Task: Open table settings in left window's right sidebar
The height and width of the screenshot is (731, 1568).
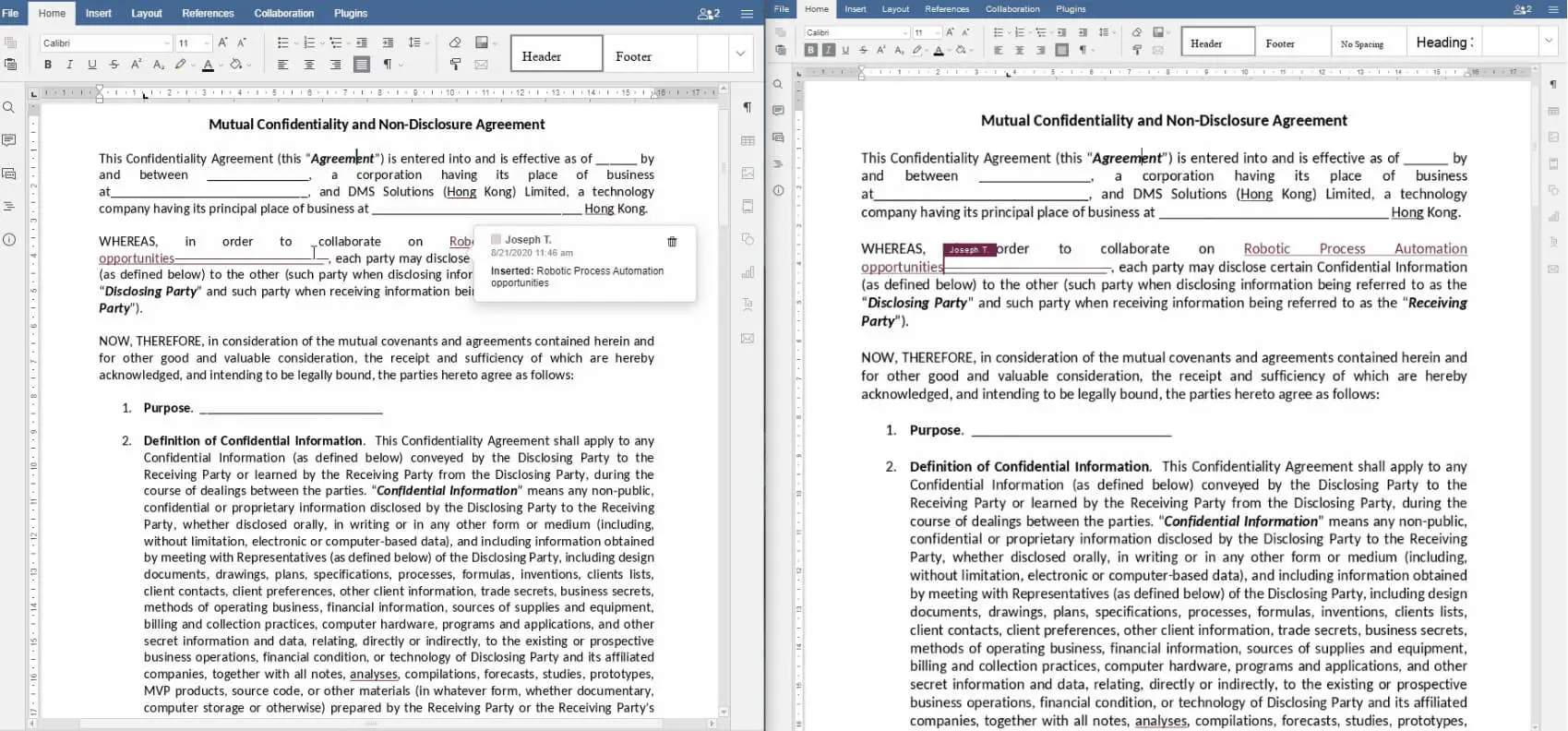Action: 748,140
